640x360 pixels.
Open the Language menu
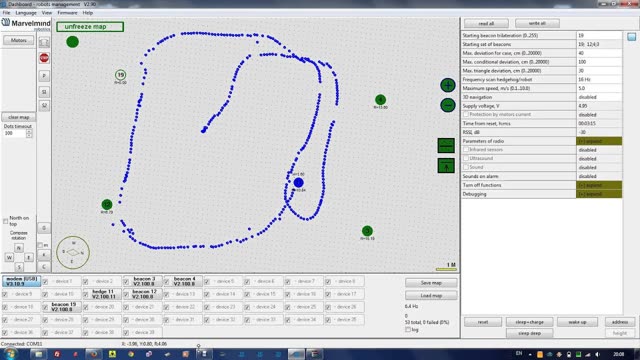coord(26,13)
